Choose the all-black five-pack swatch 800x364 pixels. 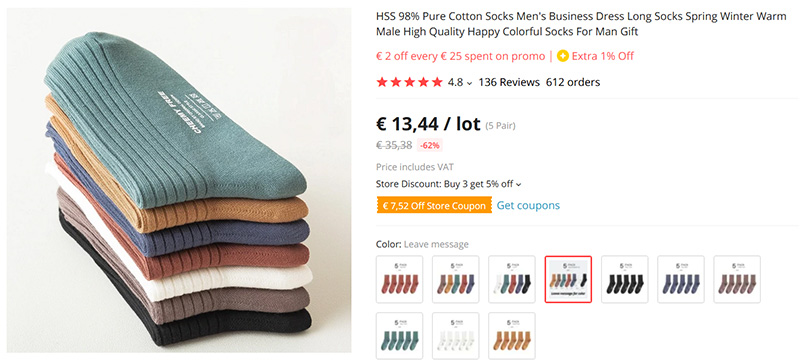(624, 279)
